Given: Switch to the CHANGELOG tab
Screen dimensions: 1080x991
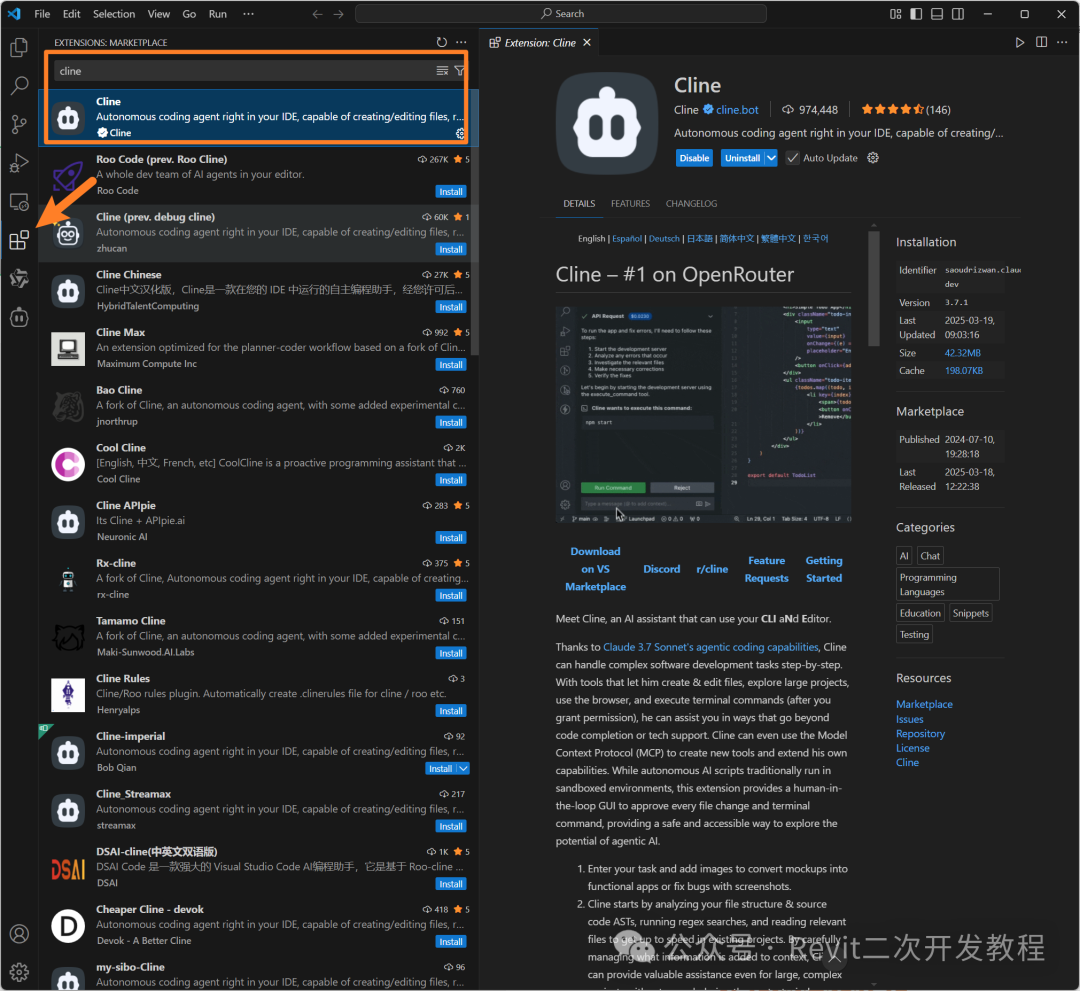Looking at the screenshot, I should 691,204.
